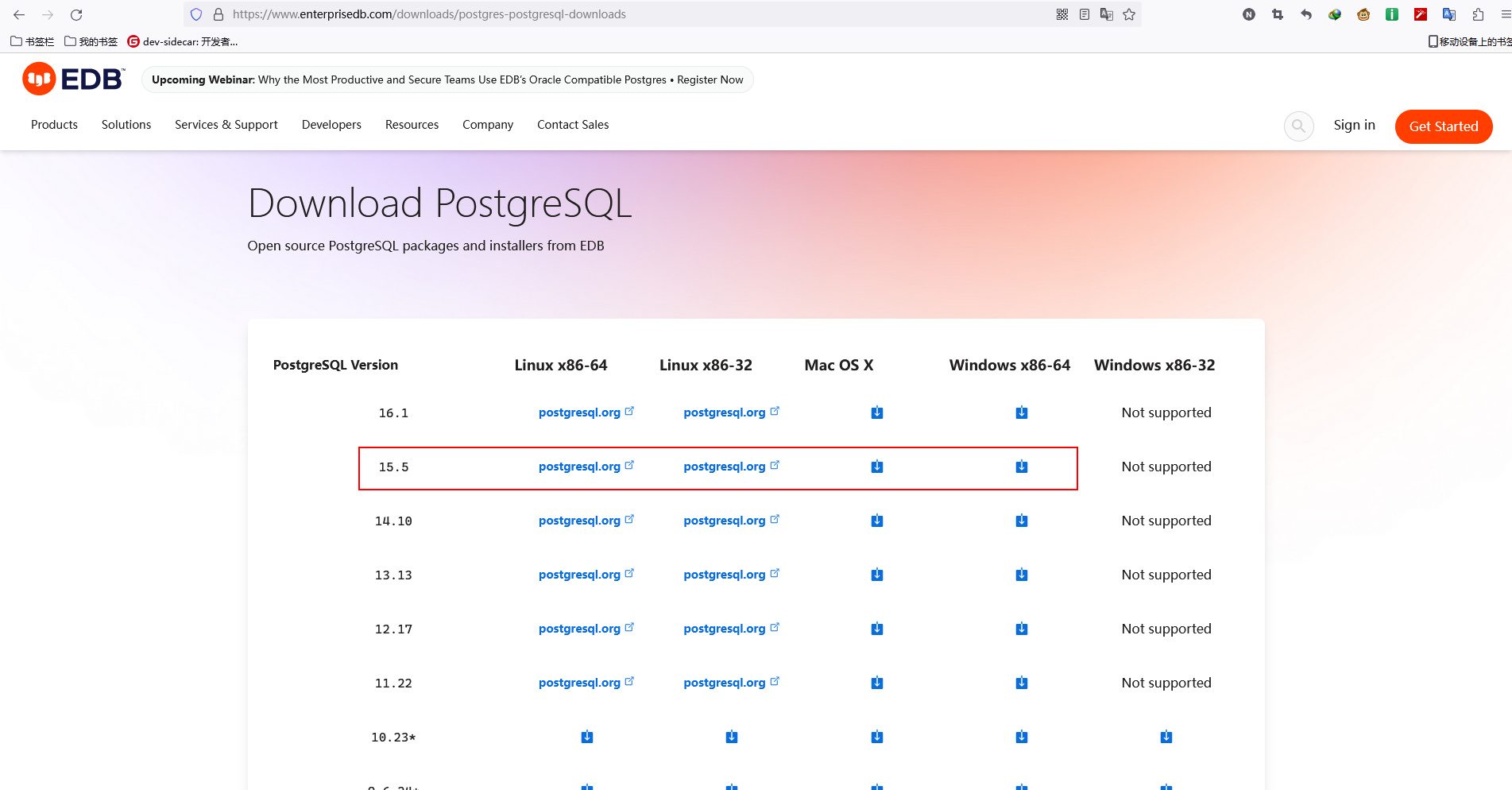Viewport: 1512px width, 790px height.
Task: Click Contact Sales in navigation
Action: tap(573, 125)
